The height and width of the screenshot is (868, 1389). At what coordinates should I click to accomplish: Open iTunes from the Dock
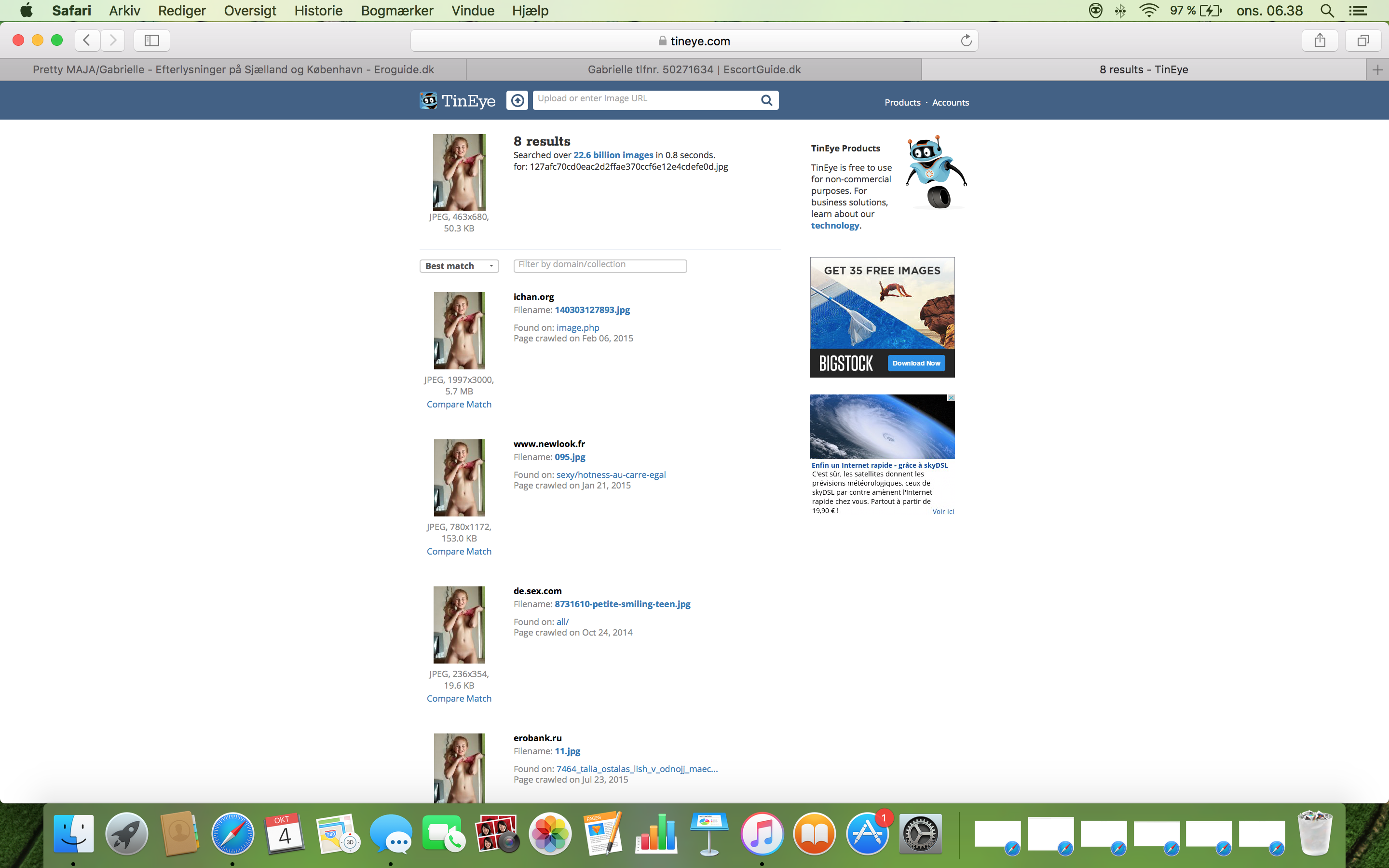pos(762,834)
